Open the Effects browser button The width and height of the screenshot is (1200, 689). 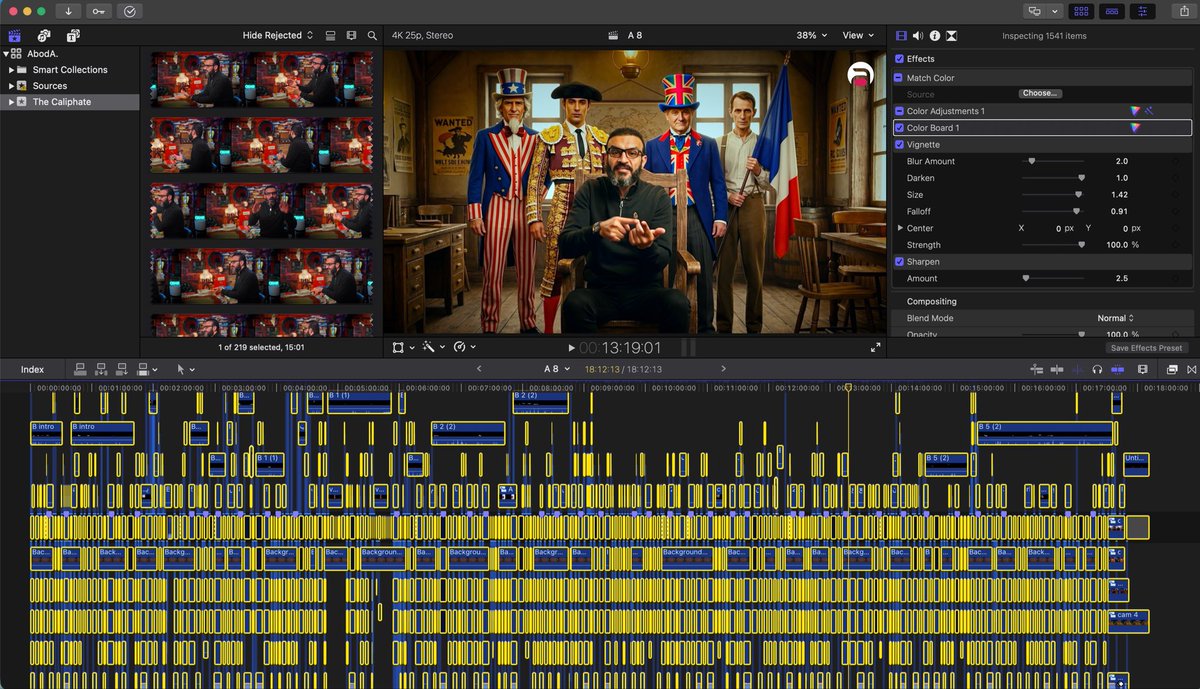pyautogui.click(x=1171, y=369)
